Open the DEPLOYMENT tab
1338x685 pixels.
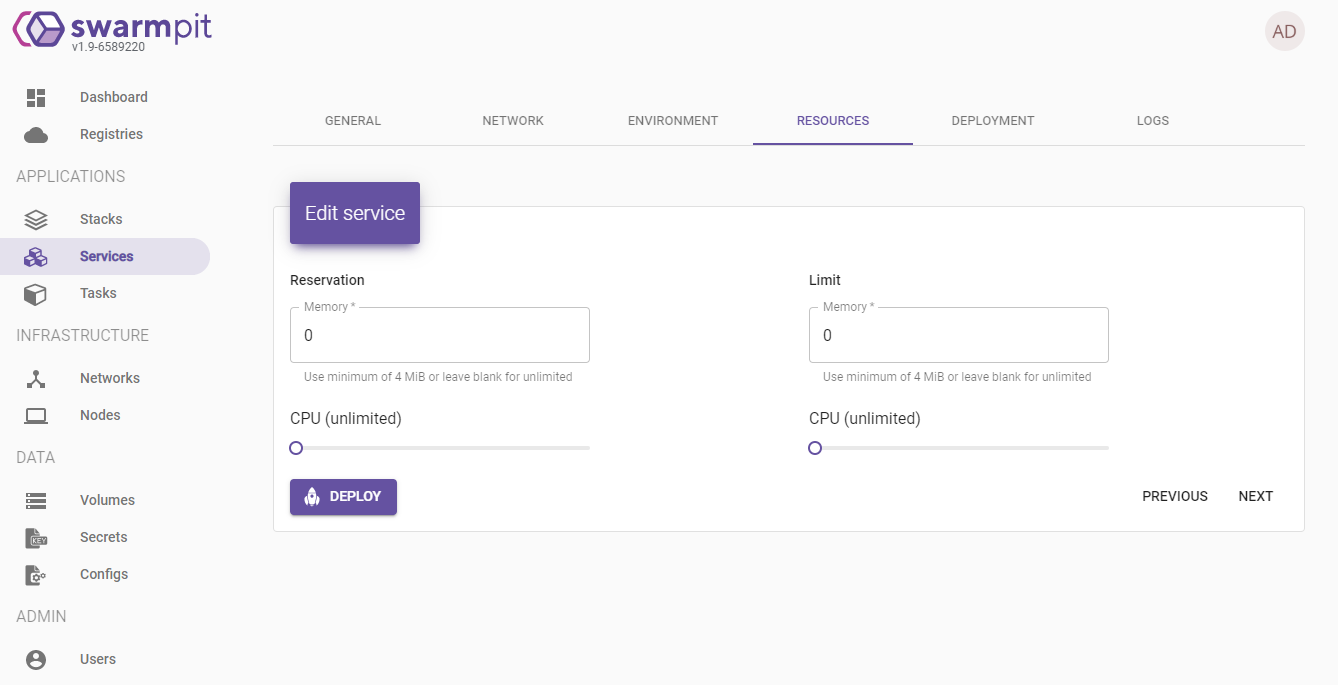(992, 120)
